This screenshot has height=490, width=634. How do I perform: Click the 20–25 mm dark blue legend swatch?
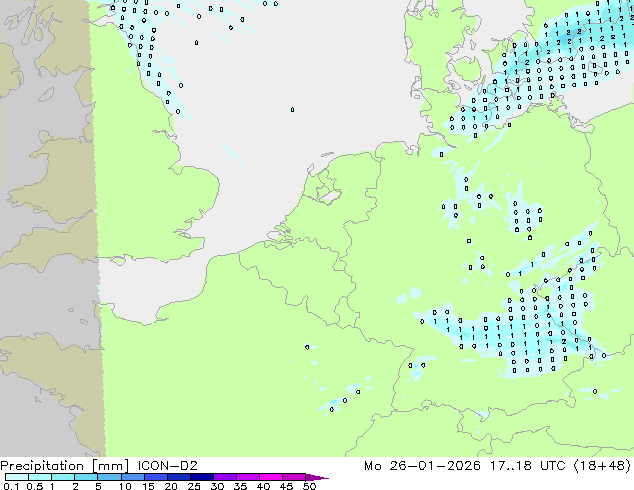pyautogui.click(x=179, y=477)
